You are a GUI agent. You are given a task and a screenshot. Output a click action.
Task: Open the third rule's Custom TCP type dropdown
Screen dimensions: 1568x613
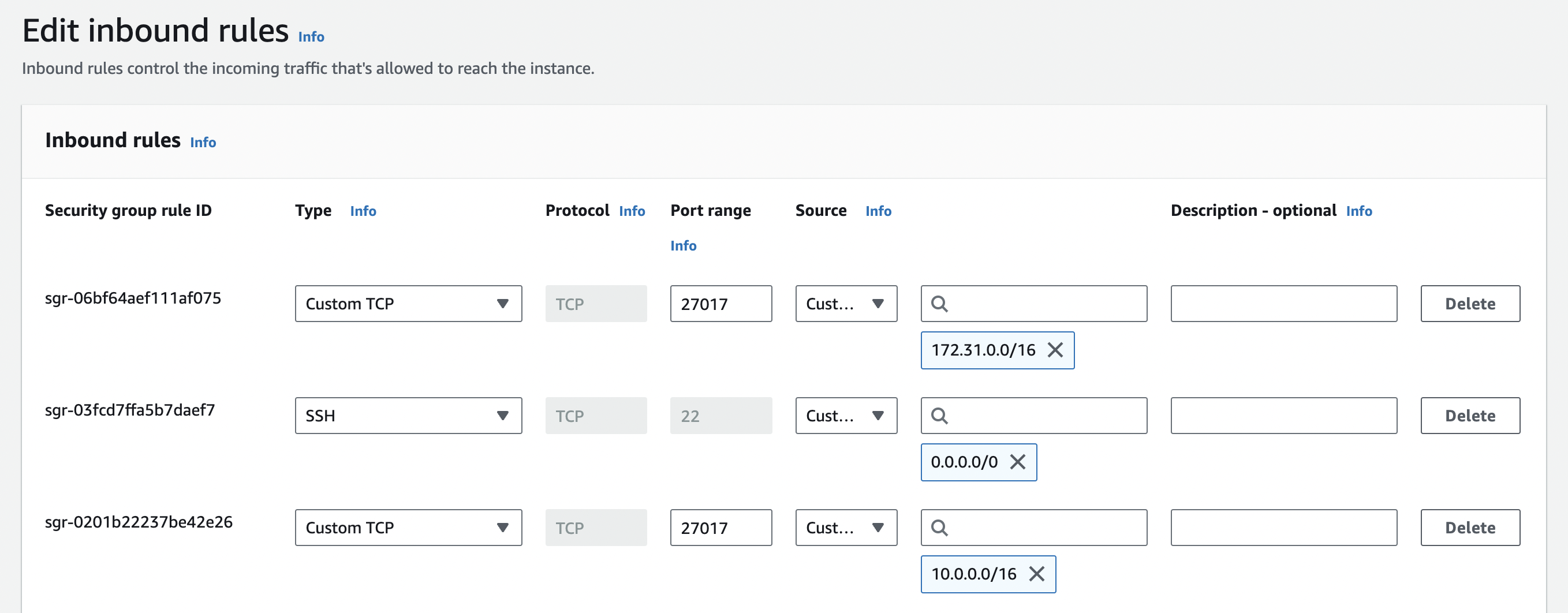click(408, 528)
